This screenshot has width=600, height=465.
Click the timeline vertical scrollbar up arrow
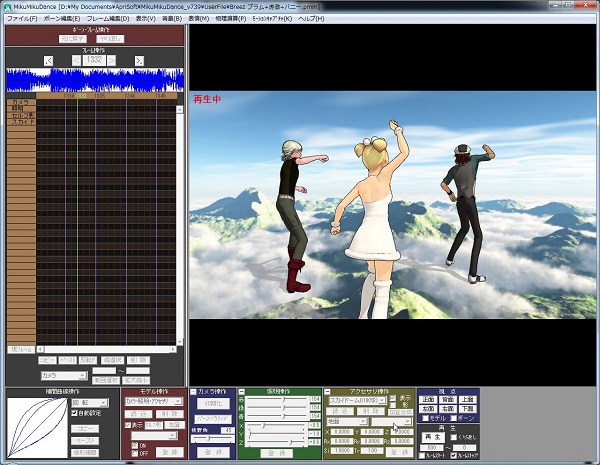coord(179,109)
